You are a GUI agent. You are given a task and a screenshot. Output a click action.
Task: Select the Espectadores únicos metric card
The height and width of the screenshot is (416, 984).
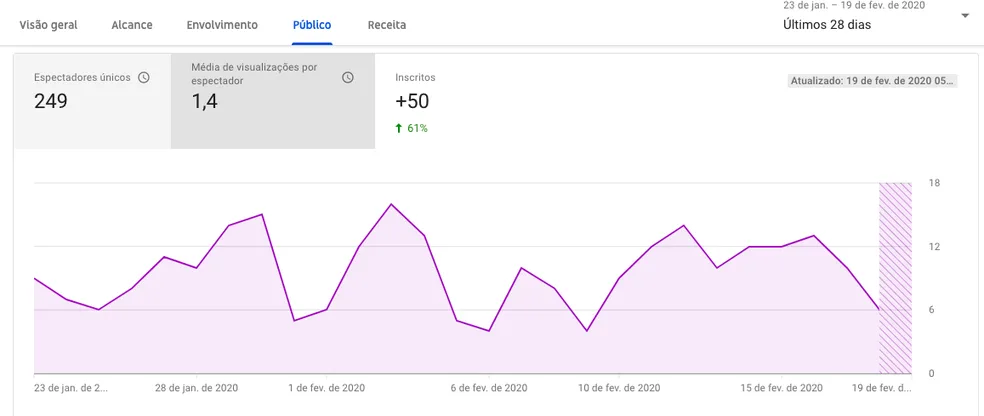92,100
